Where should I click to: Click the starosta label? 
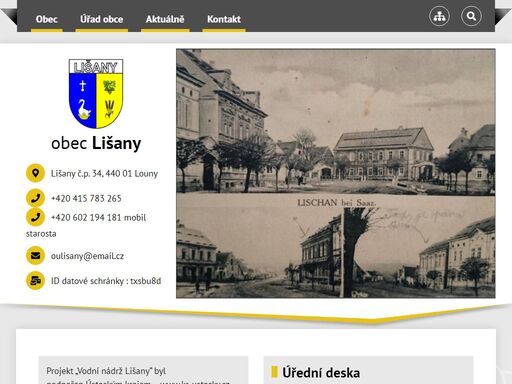(41, 234)
